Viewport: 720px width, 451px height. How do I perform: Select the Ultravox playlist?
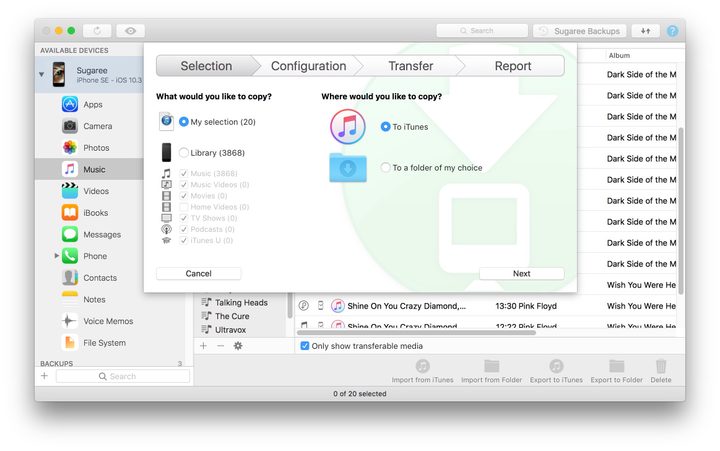click(230, 330)
